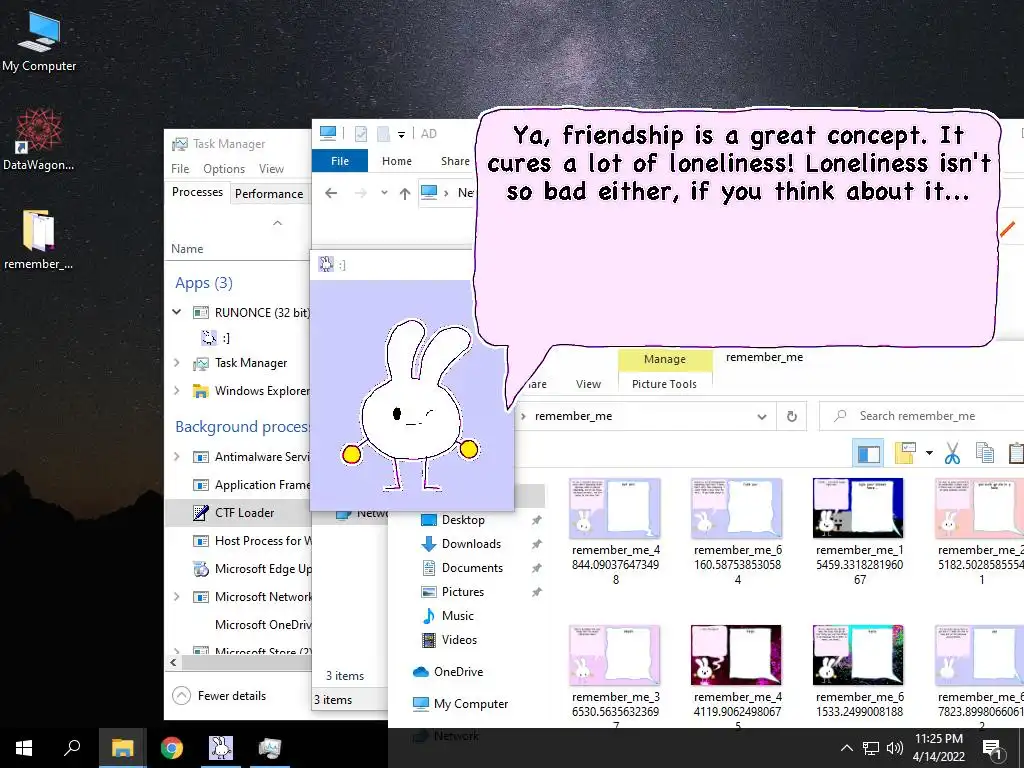Open View tab in remember_me window

tap(588, 384)
